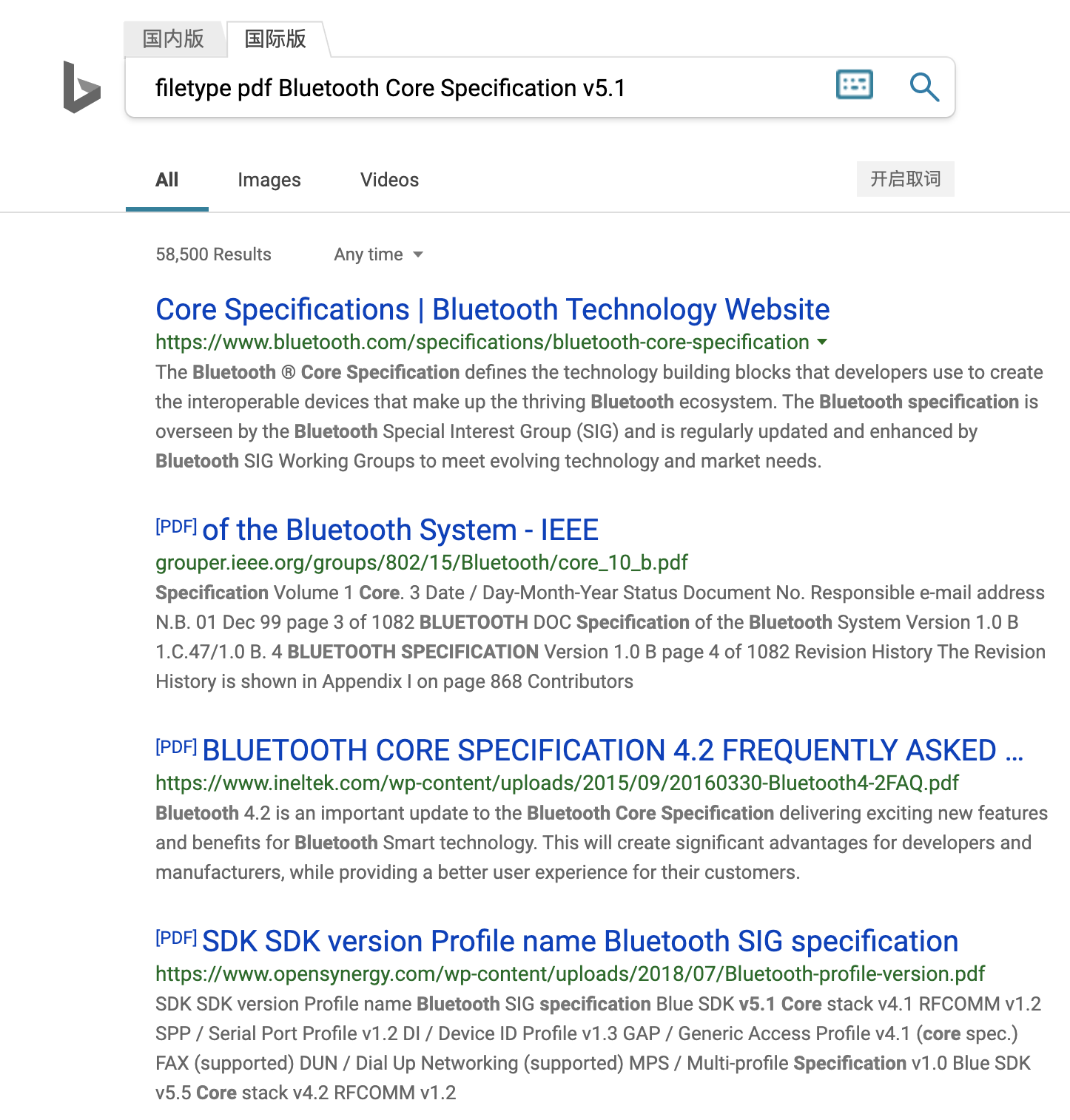Open the on-screen keyboard icon in search box
The width and height of the screenshot is (1070, 1120).
pos(854,85)
